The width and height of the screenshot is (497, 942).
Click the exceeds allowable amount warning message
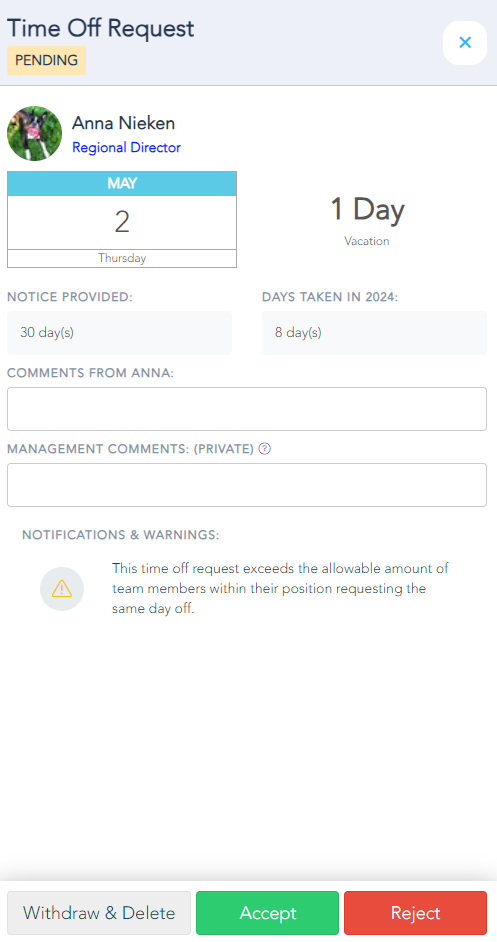tap(281, 589)
